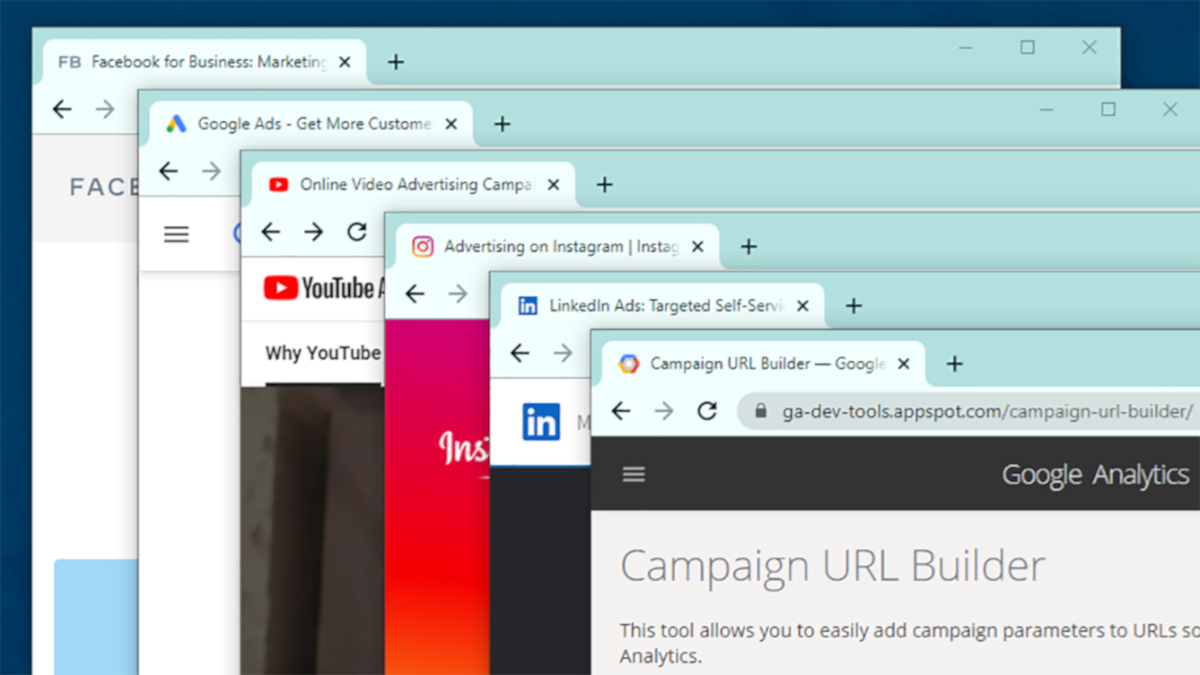
Task: Close the Advertising on Instagram tab
Action: (698, 246)
